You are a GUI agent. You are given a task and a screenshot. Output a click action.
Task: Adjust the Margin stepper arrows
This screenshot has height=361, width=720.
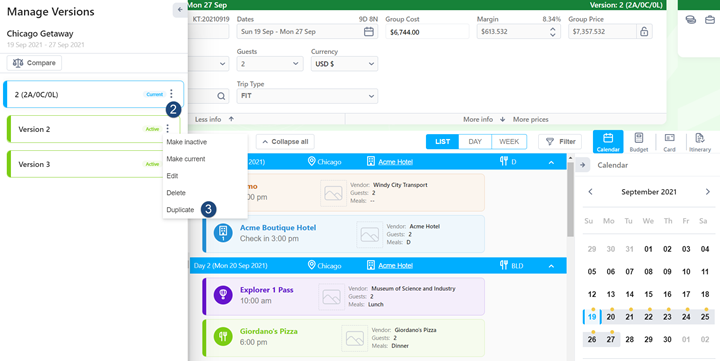[x=552, y=32]
